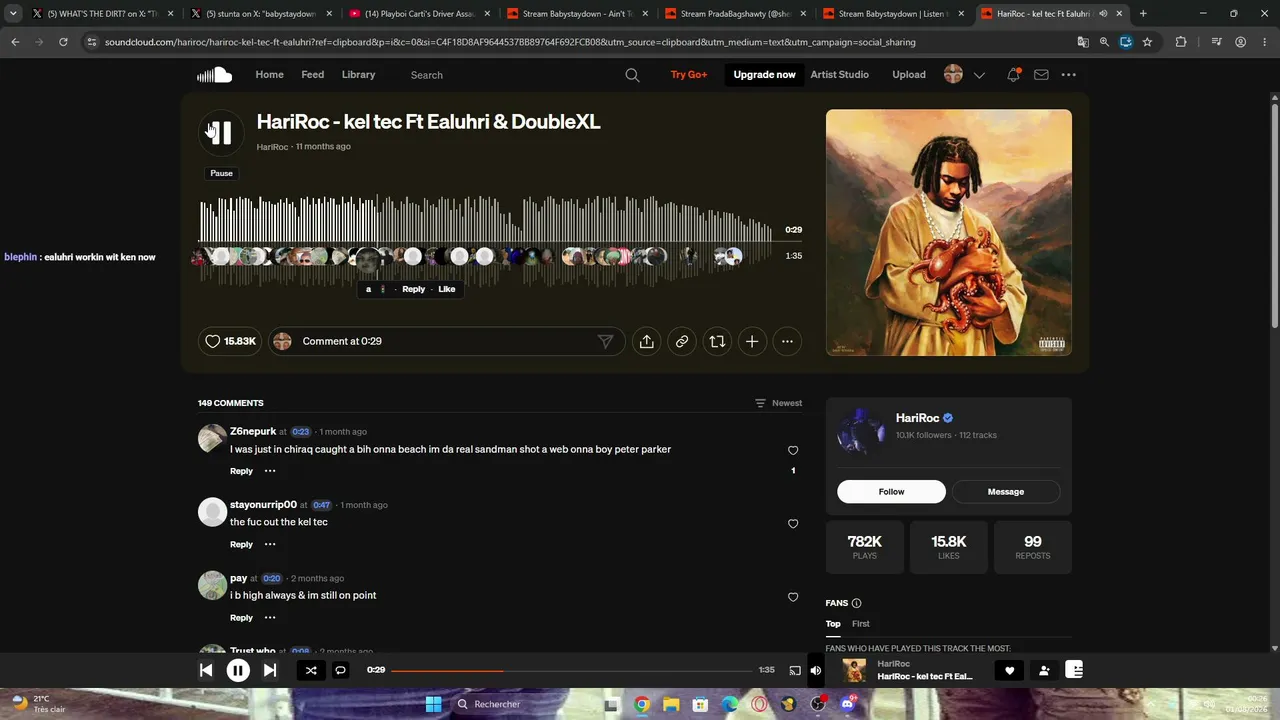Open the header three-dots more menu
The height and width of the screenshot is (720, 1280).
click(x=1069, y=75)
